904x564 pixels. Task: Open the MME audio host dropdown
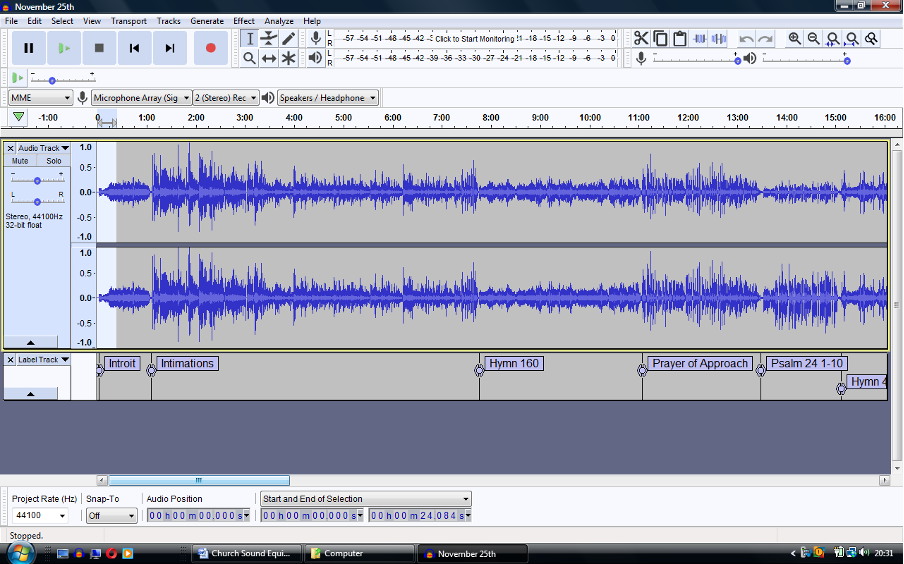[40, 98]
